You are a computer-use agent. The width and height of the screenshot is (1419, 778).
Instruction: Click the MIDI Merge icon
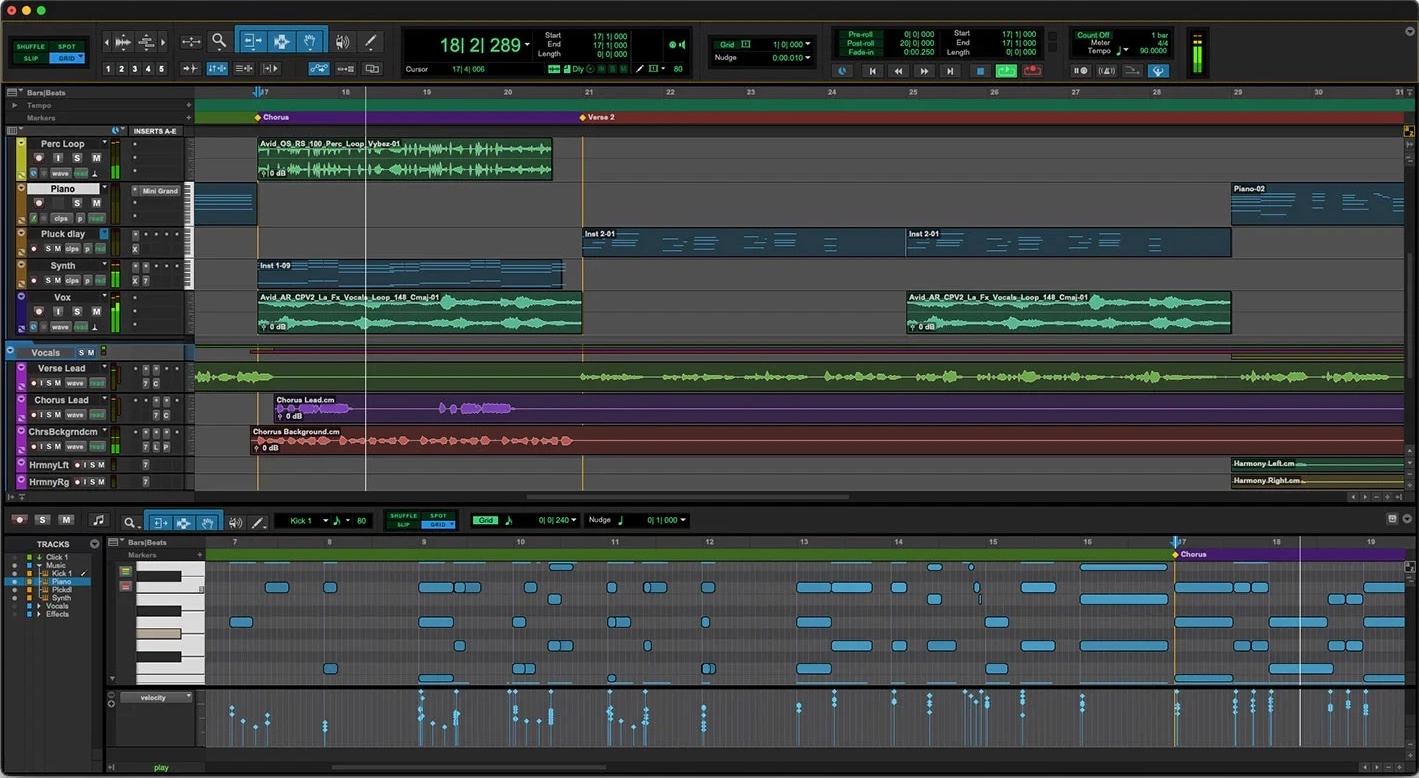pos(1132,71)
